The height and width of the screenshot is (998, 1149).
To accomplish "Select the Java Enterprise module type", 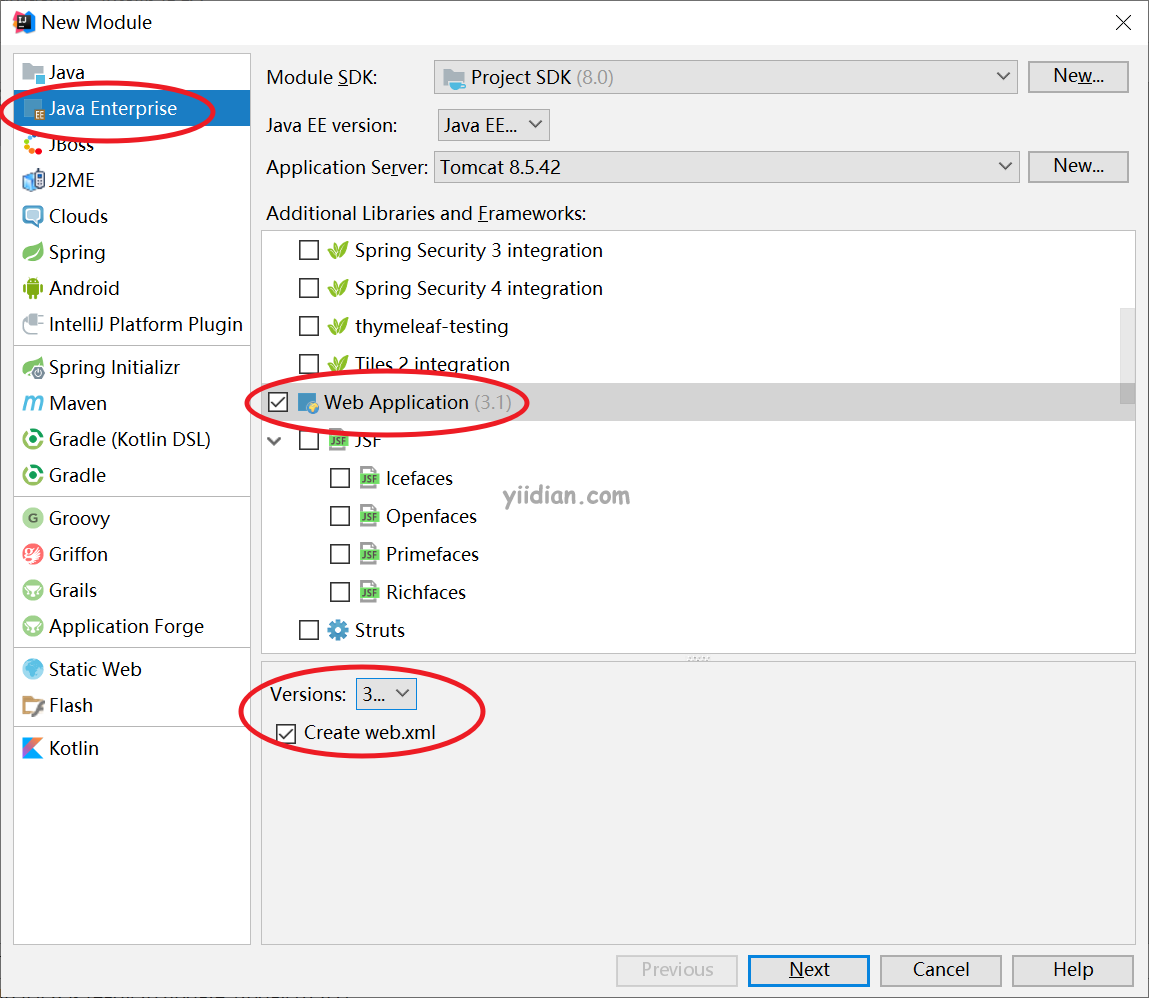I will pos(132,108).
